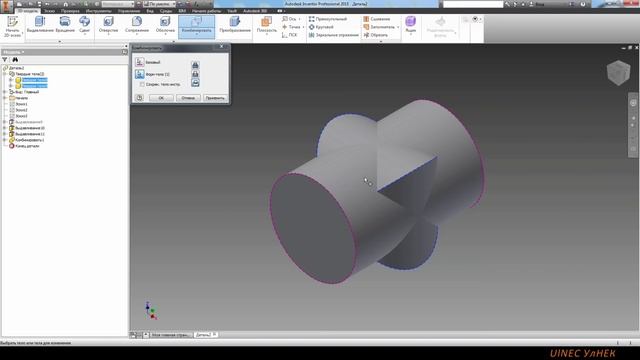Select the Sweep tool (Сдвиг)
The height and width of the screenshot is (360, 640).
click(x=84, y=25)
